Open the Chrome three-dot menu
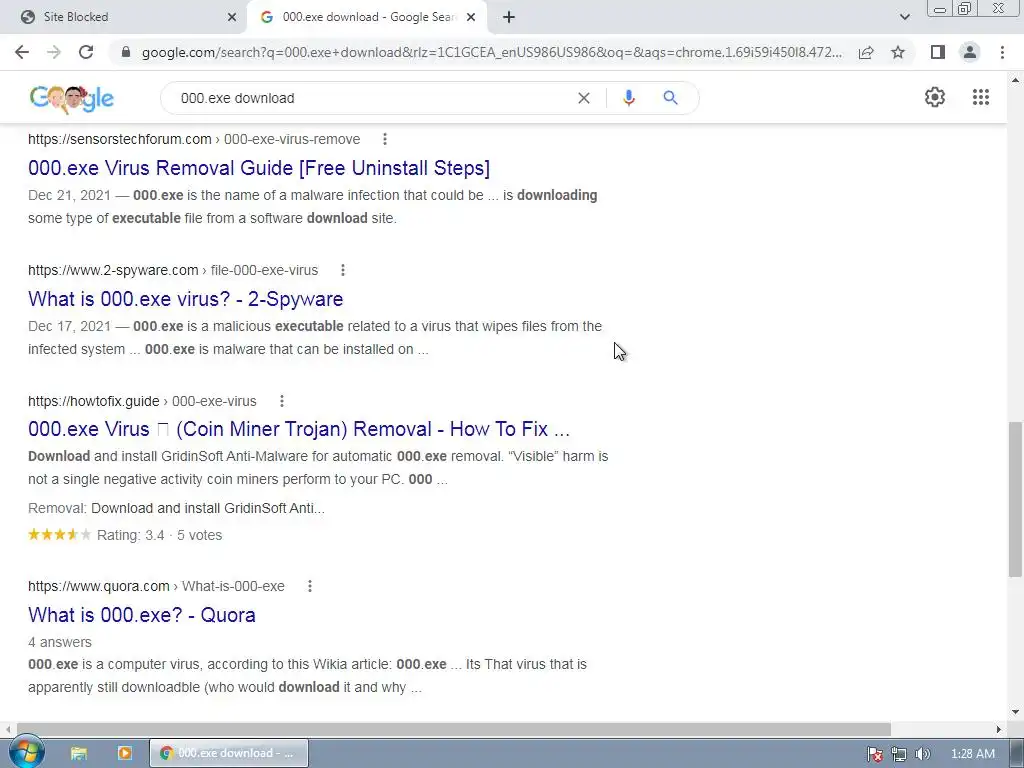Screen dimensions: 1024x768 1002,52
